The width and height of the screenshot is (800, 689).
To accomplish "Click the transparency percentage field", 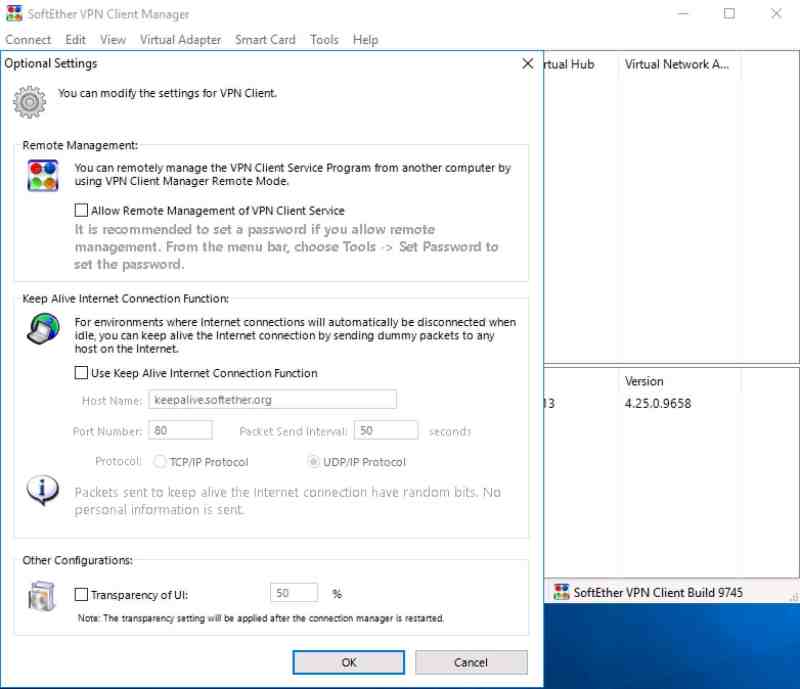I will coord(294,593).
